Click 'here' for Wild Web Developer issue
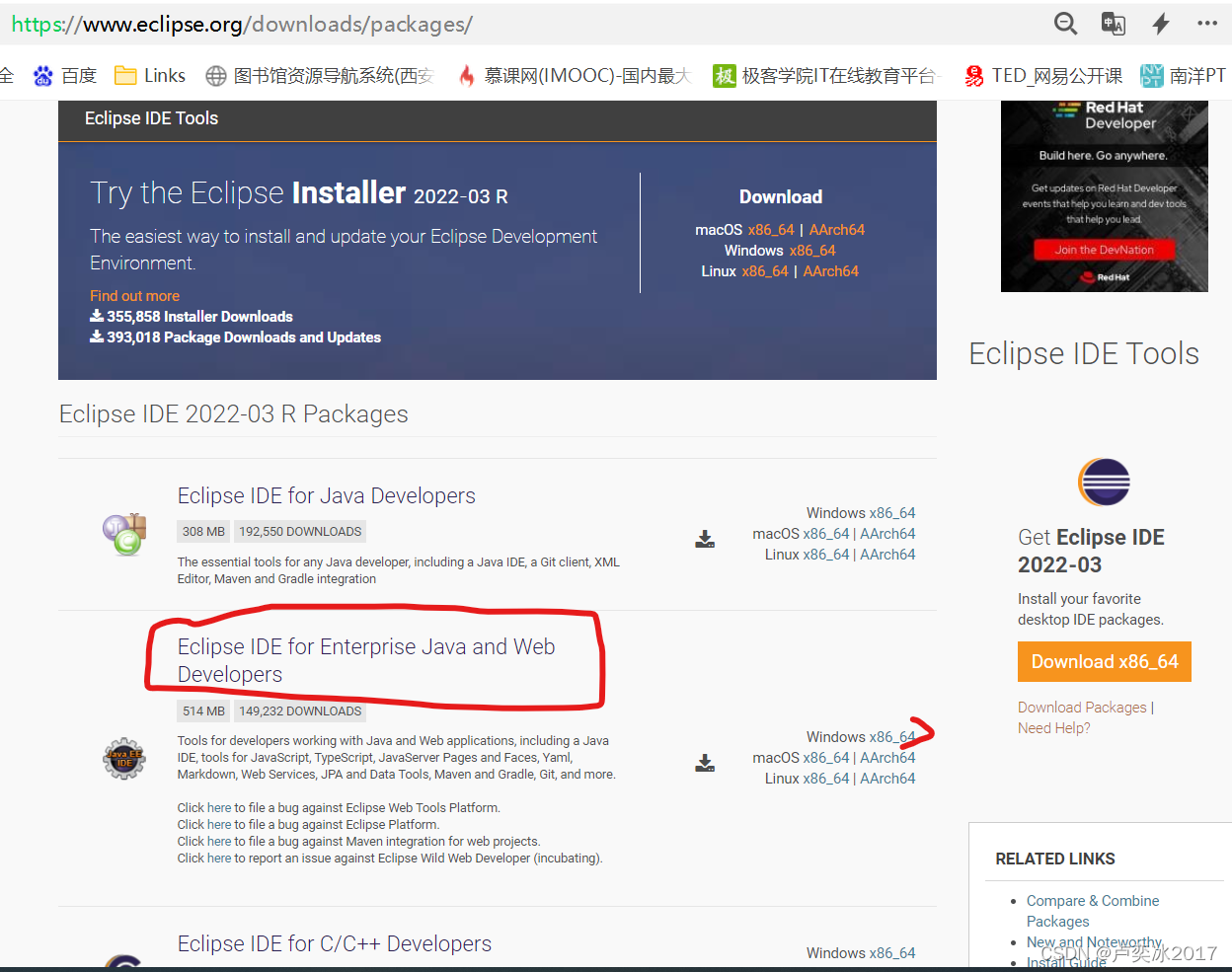Image resolution: width=1232 pixels, height=972 pixels. [x=219, y=859]
